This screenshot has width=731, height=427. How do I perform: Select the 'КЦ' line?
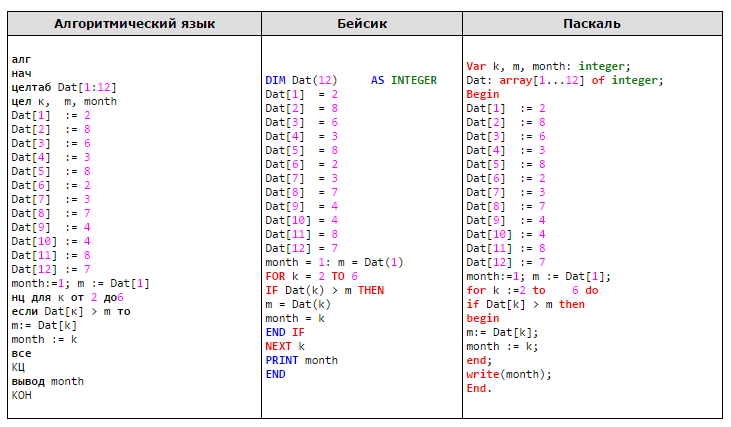18,367
